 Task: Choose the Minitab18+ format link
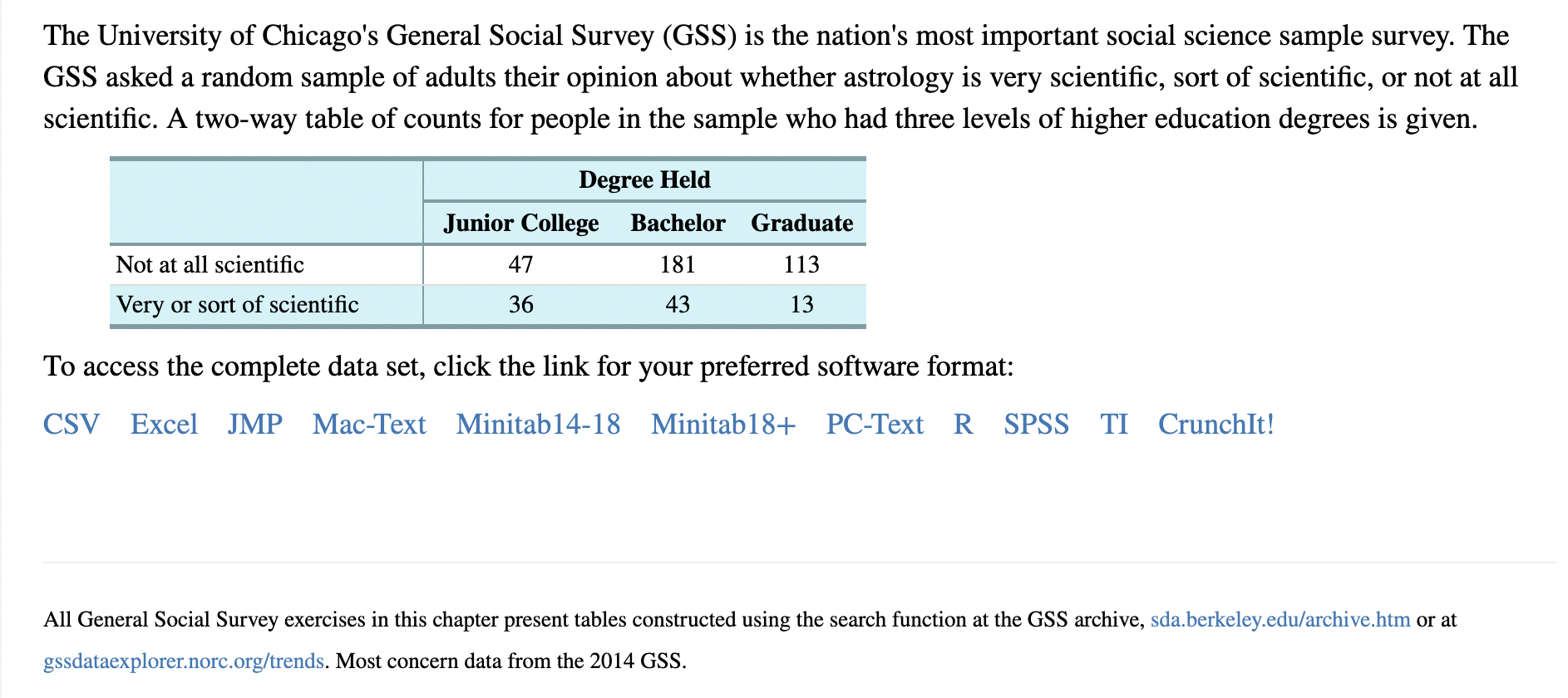pyautogui.click(x=723, y=424)
